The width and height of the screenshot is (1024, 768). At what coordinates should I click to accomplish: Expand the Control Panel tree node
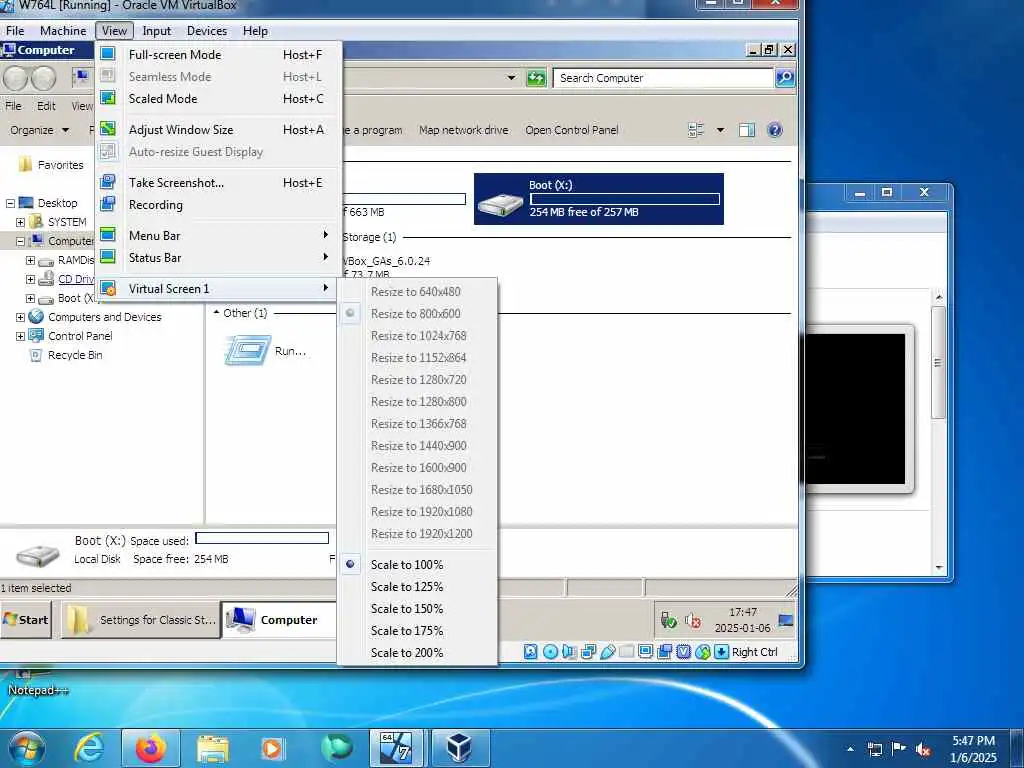coord(20,336)
